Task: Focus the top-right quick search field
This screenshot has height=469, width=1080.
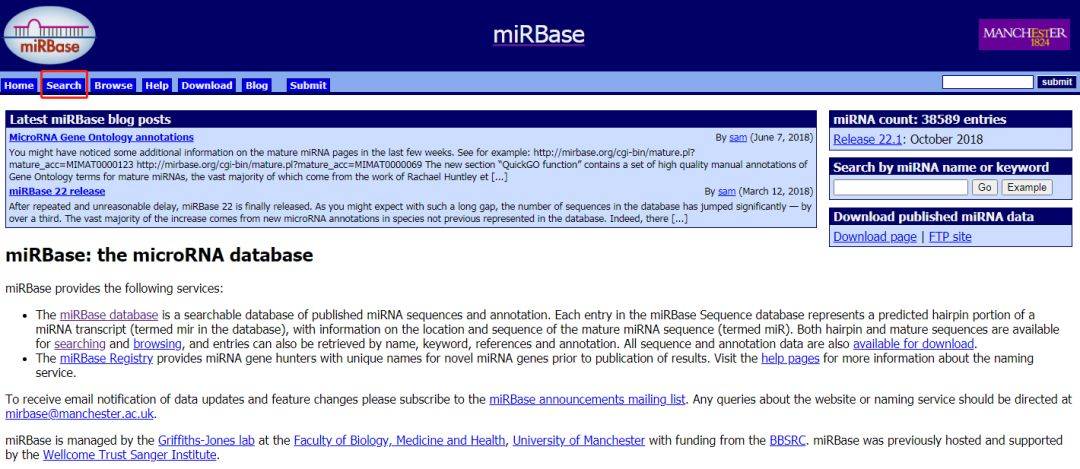Action: tap(988, 82)
